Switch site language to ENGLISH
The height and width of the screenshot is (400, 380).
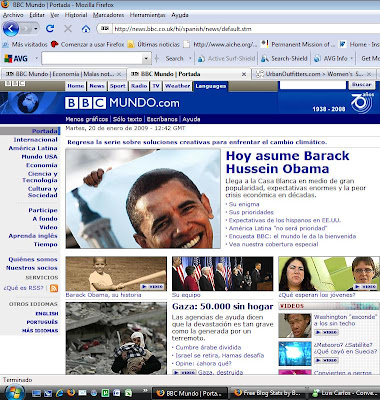tap(47, 314)
